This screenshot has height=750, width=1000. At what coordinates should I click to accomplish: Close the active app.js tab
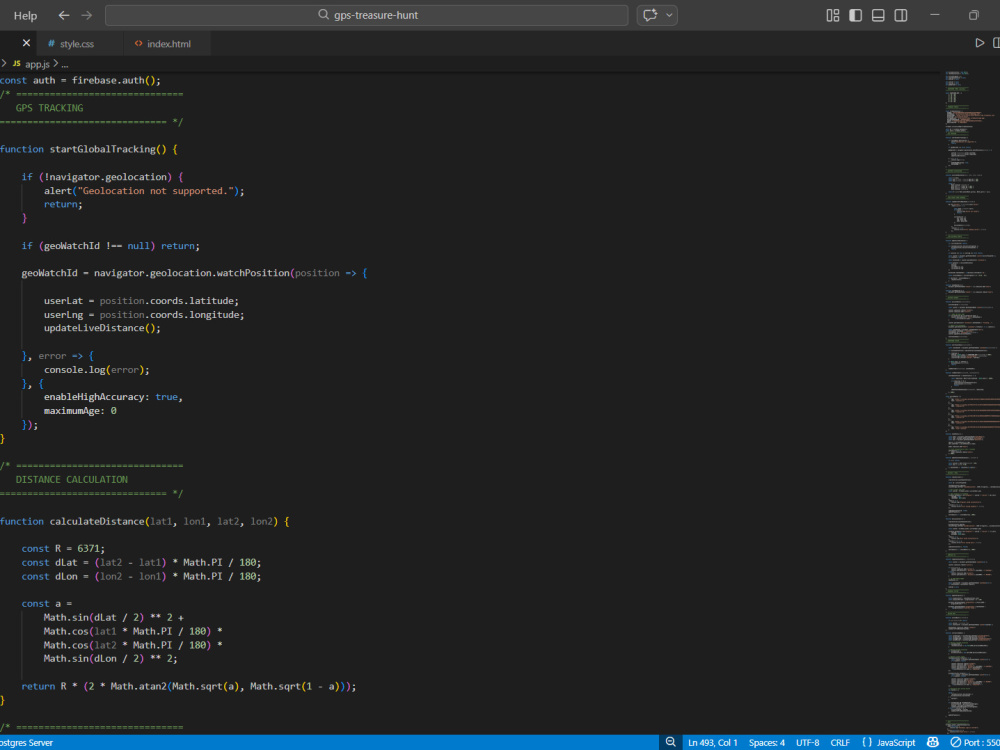[x=26, y=43]
